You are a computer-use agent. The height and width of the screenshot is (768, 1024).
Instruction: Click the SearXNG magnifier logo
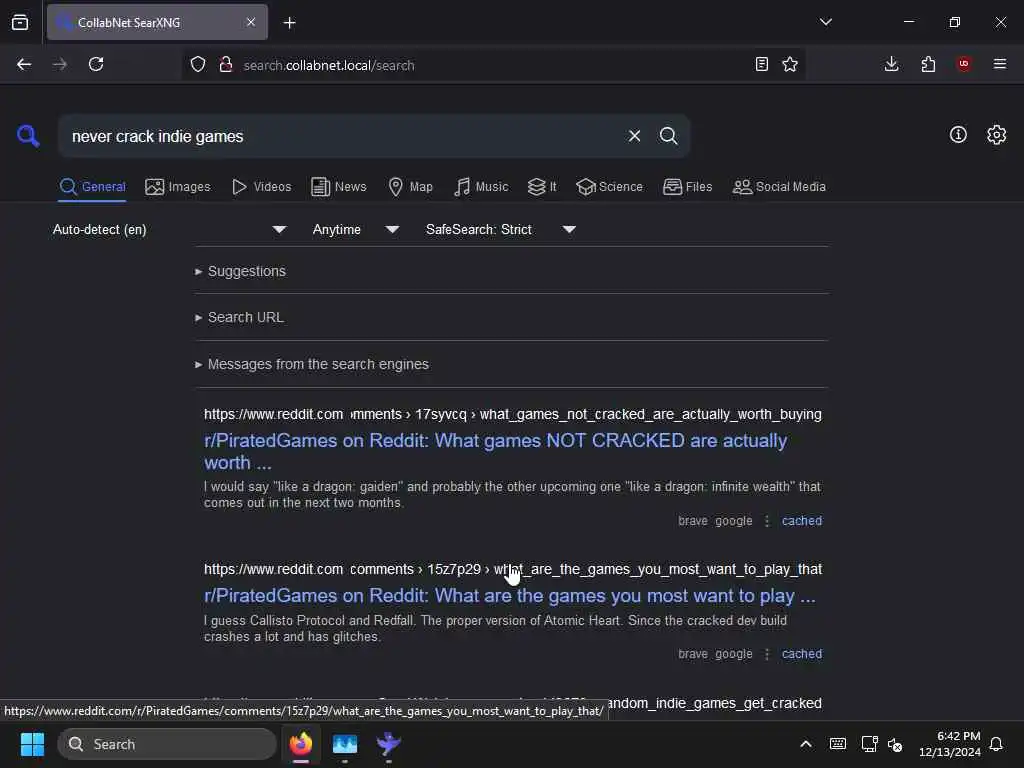tap(28, 136)
